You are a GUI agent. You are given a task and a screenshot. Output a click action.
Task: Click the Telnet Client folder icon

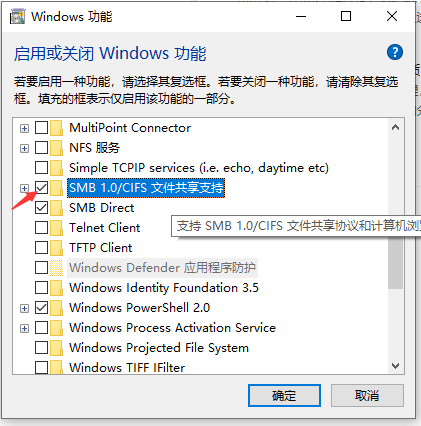point(56,228)
